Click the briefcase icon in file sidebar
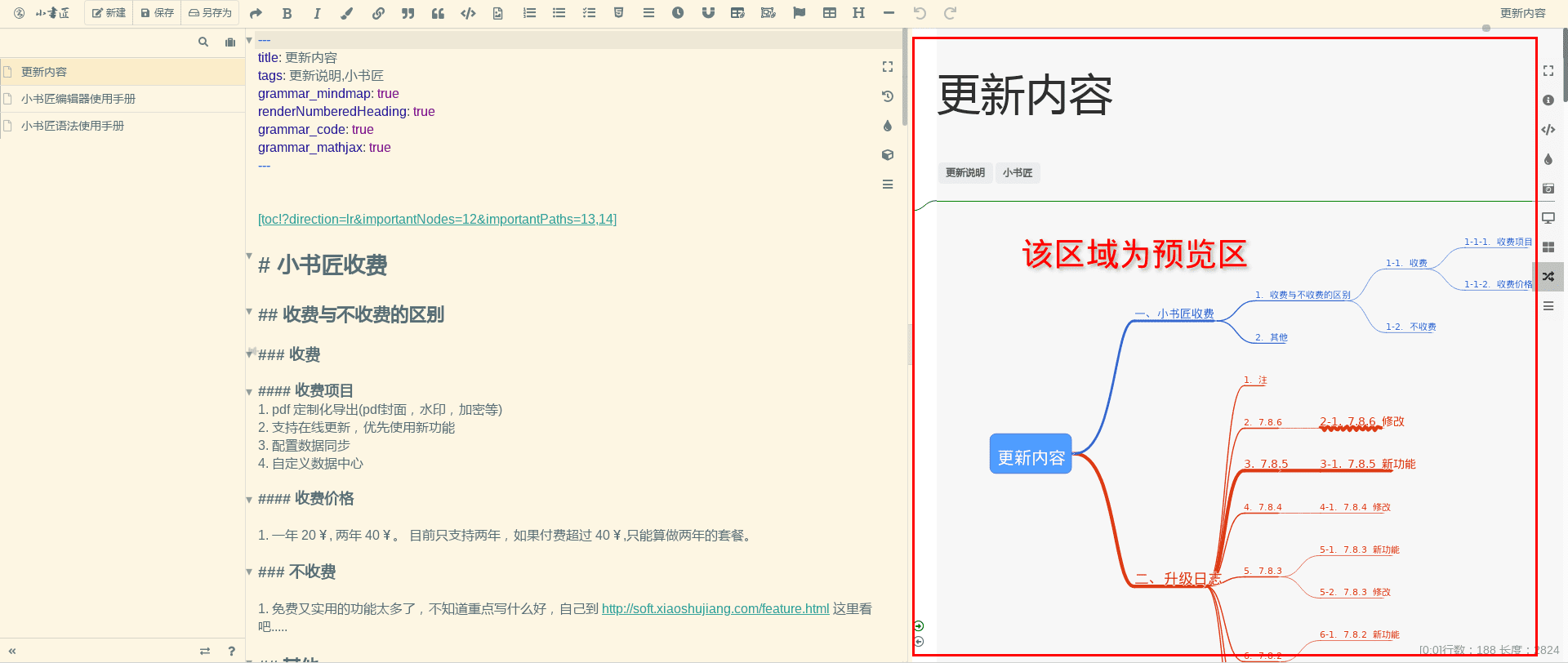1568x663 pixels. 230,42
